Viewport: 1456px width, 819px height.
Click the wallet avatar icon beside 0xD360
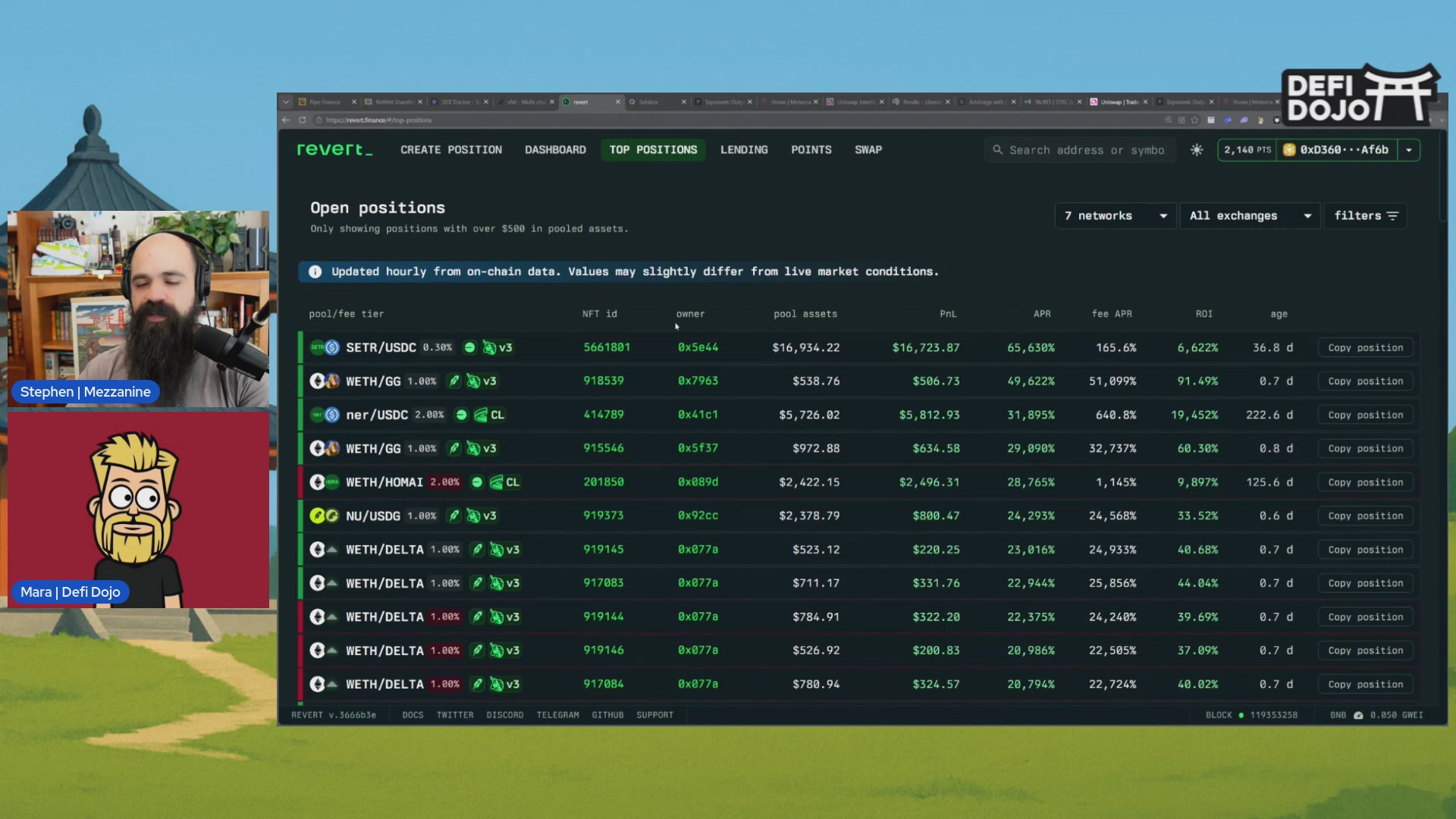(1289, 150)
